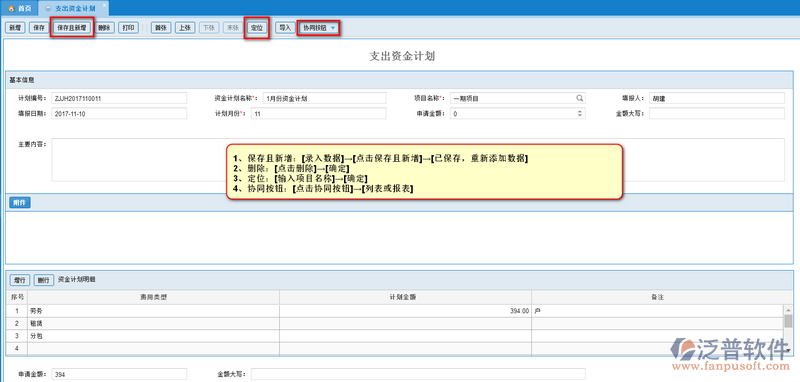Select the 分包 cell in row 3
Screen dimensions: 800x382
coord(154,336)
